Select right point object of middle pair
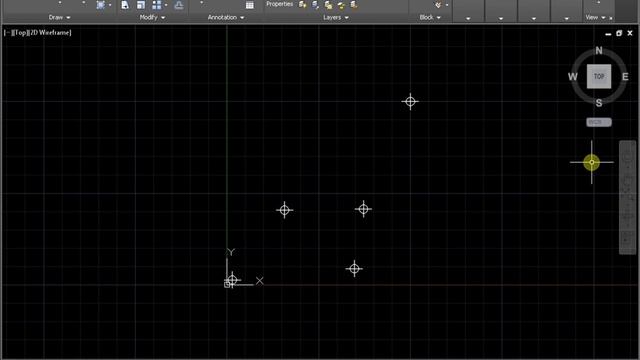This screenshot has height=360, width=640. [x=363, y=209]
